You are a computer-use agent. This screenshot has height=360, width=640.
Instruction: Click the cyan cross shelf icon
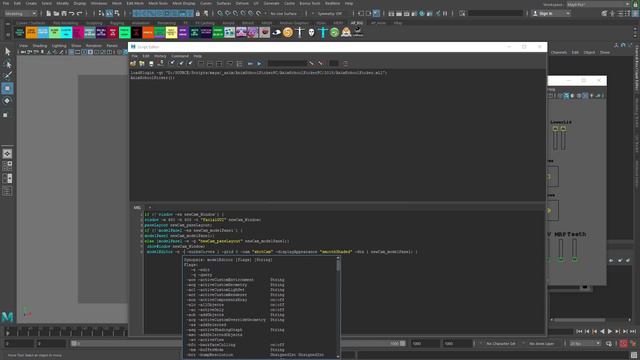(323, 32)
